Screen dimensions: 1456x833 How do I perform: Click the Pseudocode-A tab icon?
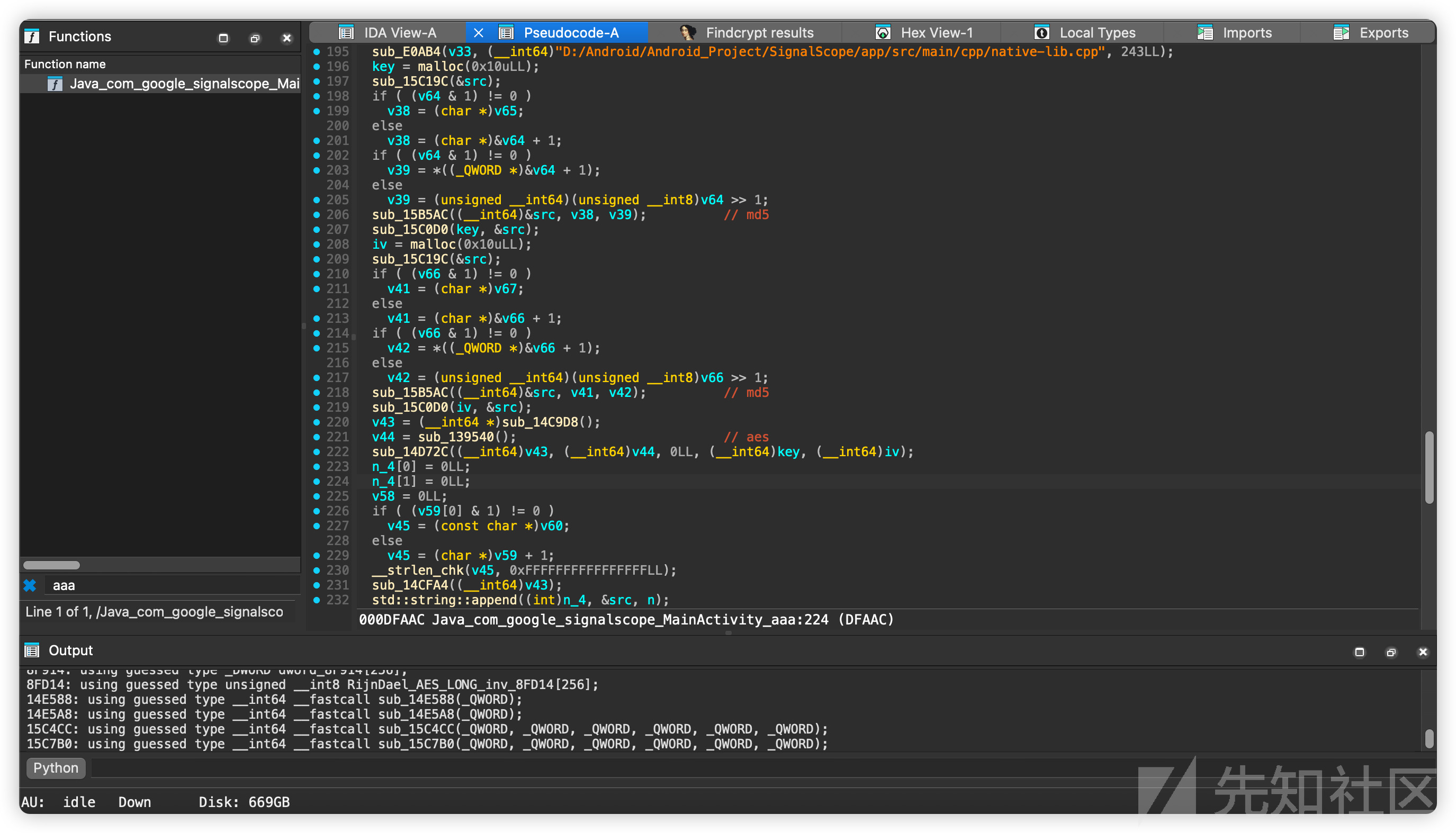click(506, 33)
